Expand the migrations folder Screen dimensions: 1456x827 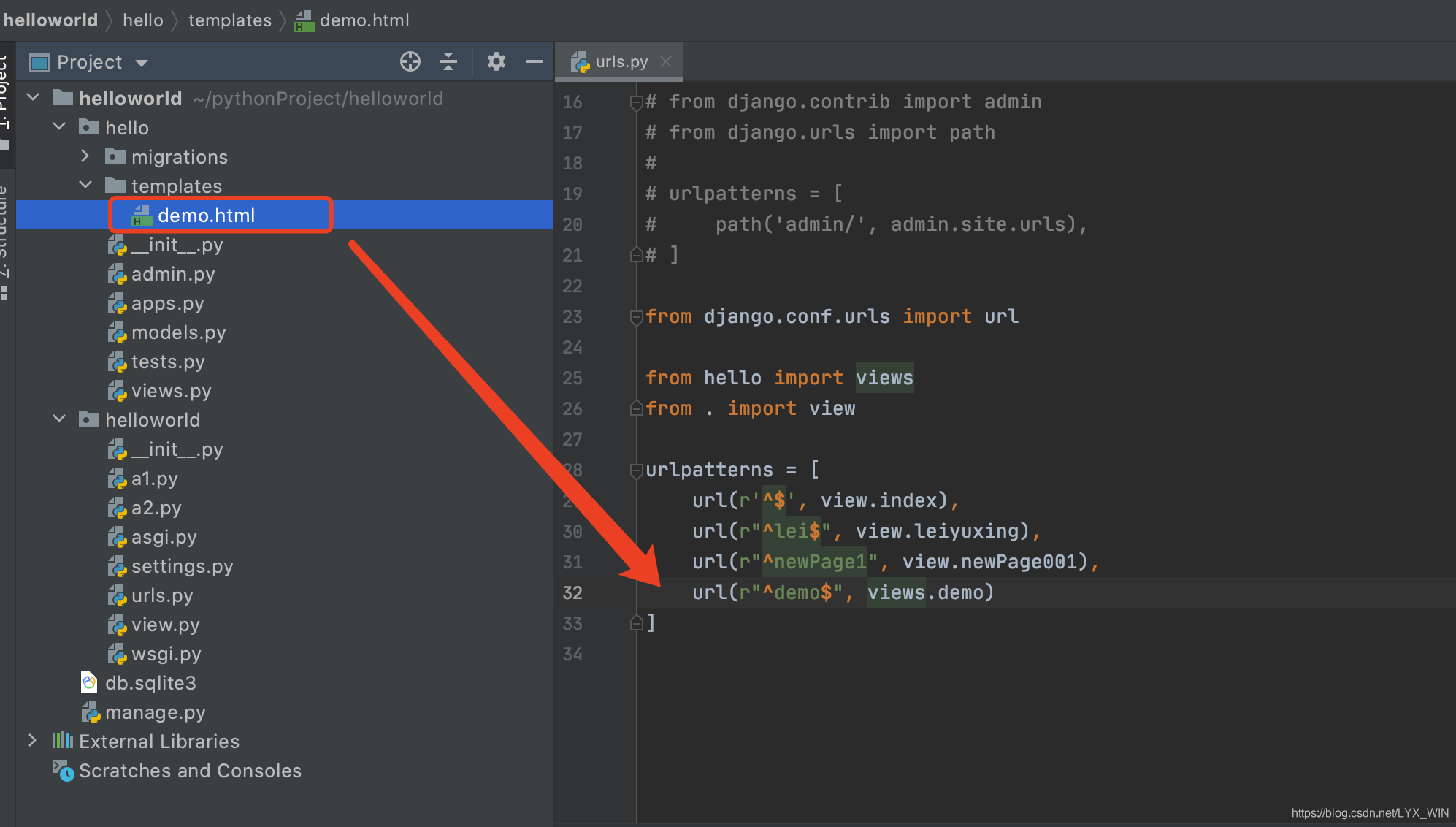tap(85, 156)
